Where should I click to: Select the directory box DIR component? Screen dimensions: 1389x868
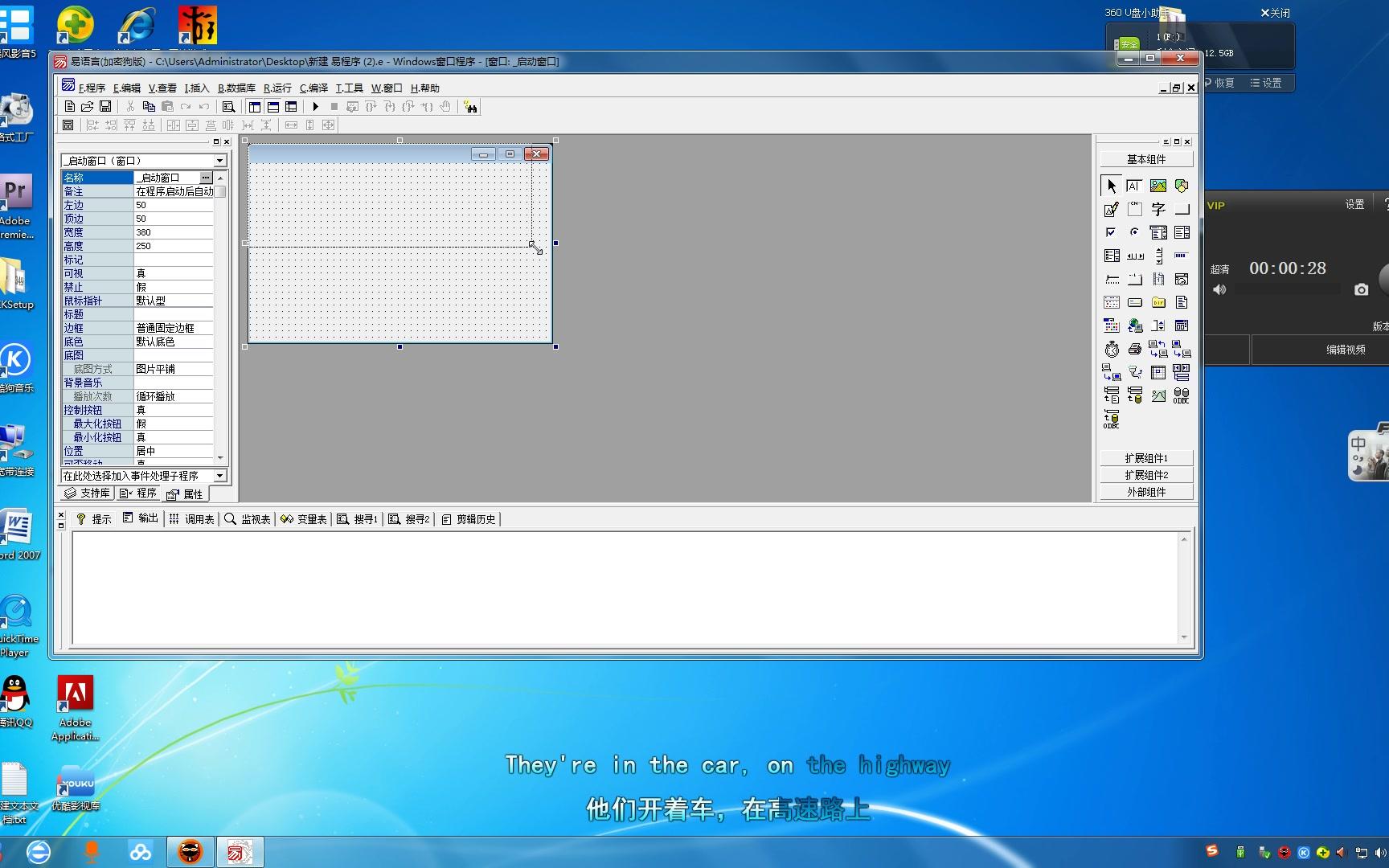1157,302
